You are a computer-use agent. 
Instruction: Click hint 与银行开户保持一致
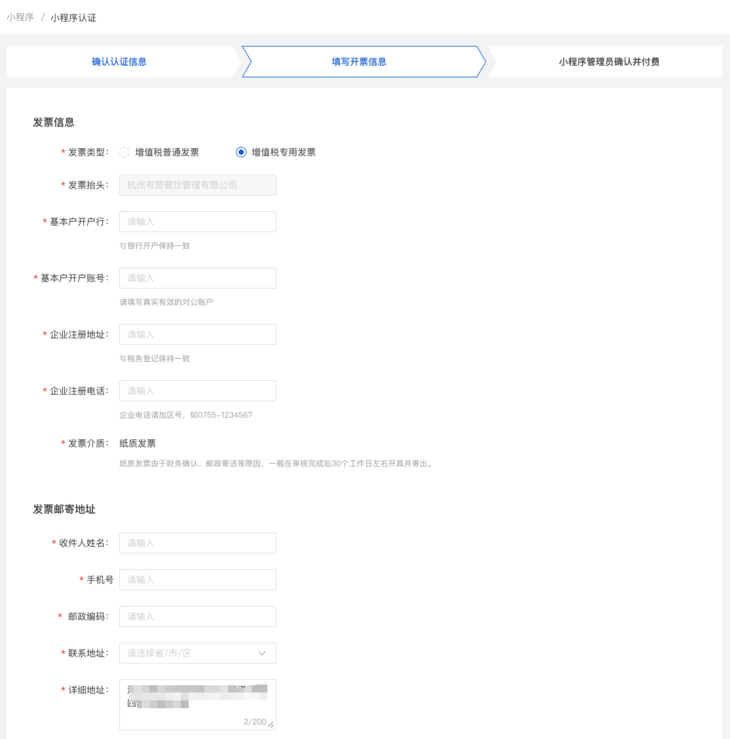[x=155, y=246]
